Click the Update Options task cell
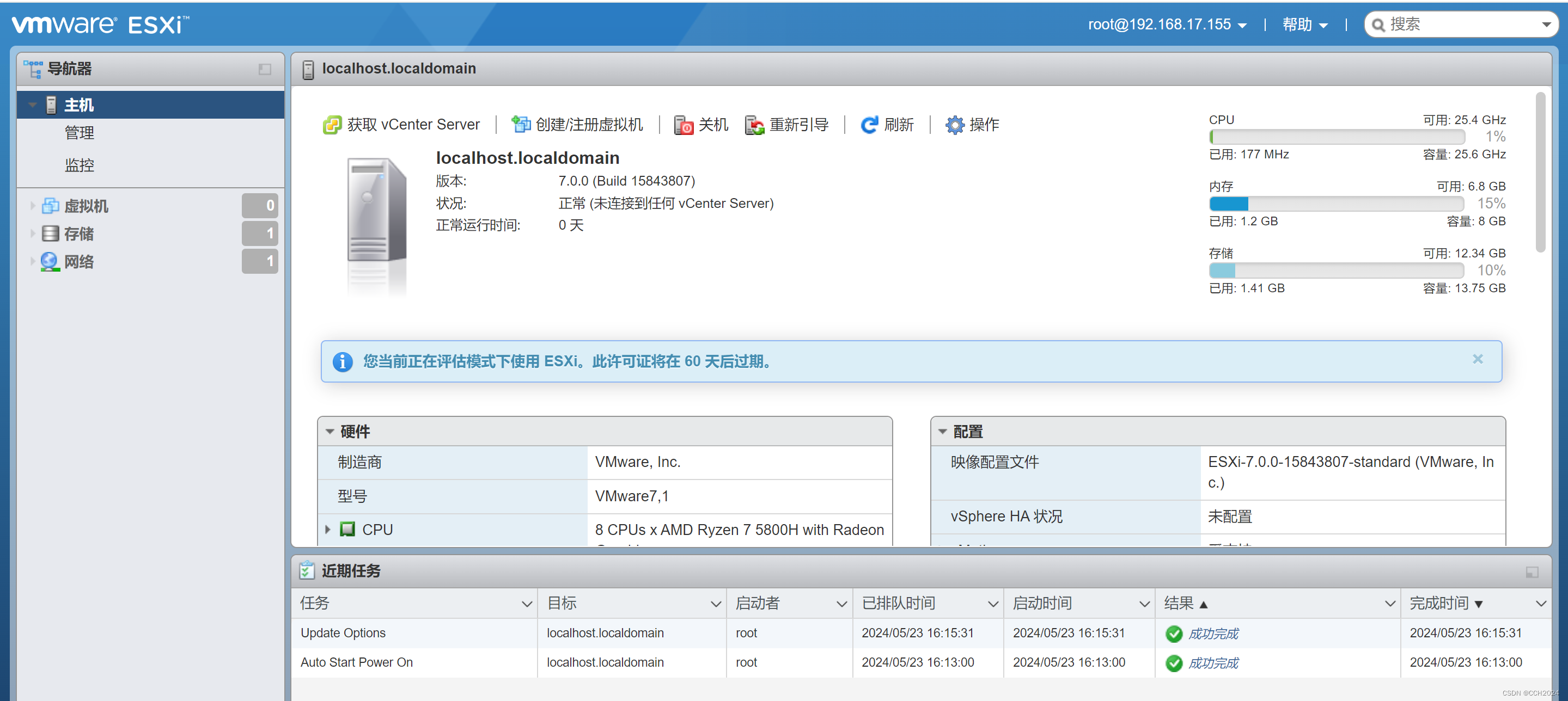The height and width of the screenshot is (701, 1568). [414, 633]
